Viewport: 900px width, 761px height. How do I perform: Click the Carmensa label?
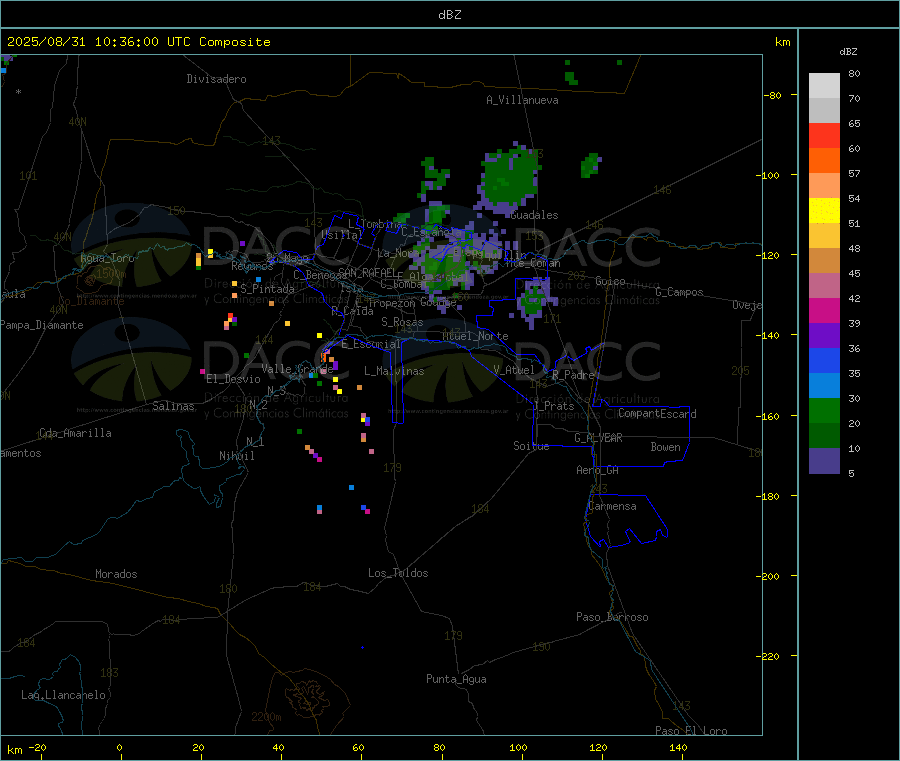(x=612, y=507)
